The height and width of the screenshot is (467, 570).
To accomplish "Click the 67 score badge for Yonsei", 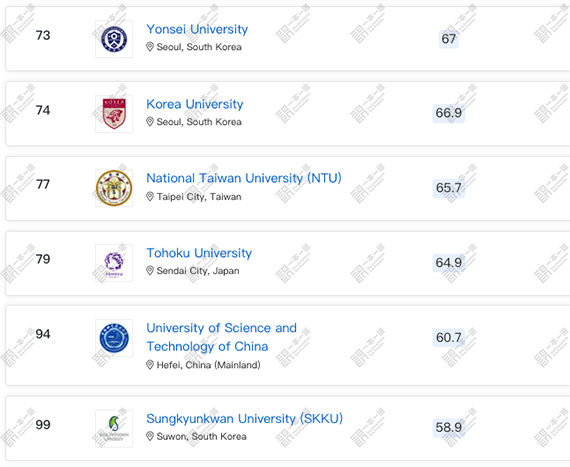I will (449, 39).
